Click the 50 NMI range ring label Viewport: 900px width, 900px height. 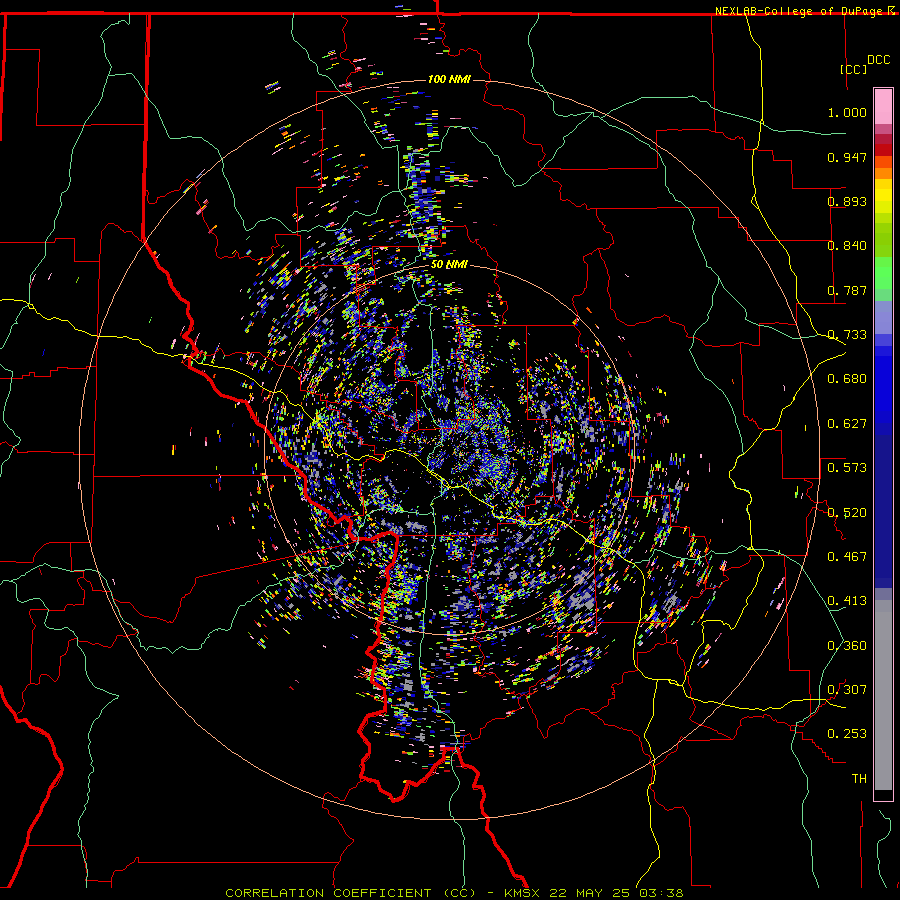(x=449, y=265)
